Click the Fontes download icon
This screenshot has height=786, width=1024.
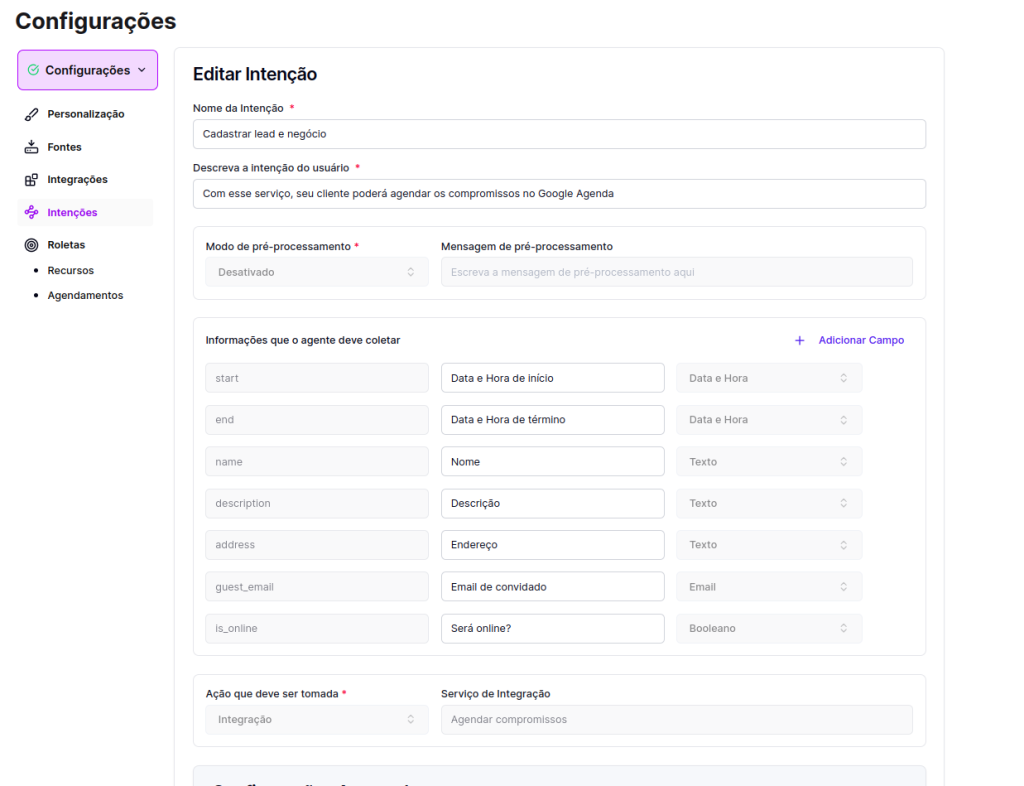(31, 147)
